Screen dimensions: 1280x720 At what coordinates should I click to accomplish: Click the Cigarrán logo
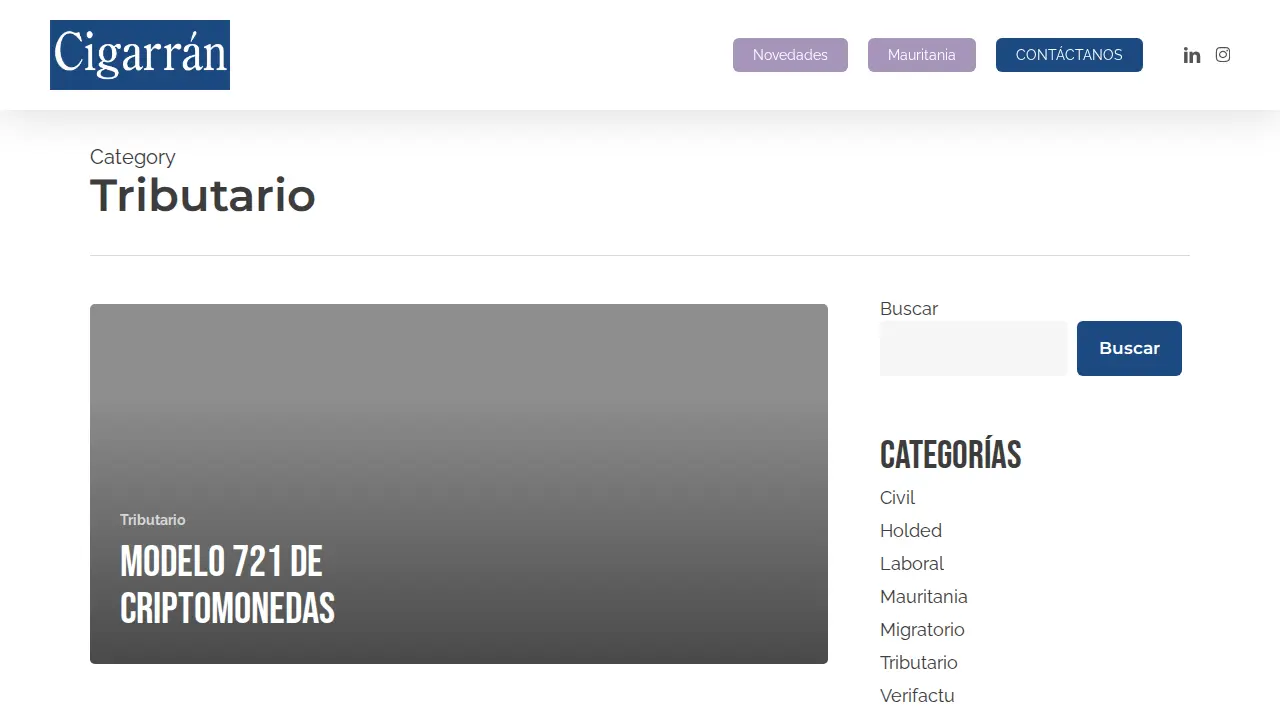click(x=140, y=55)
